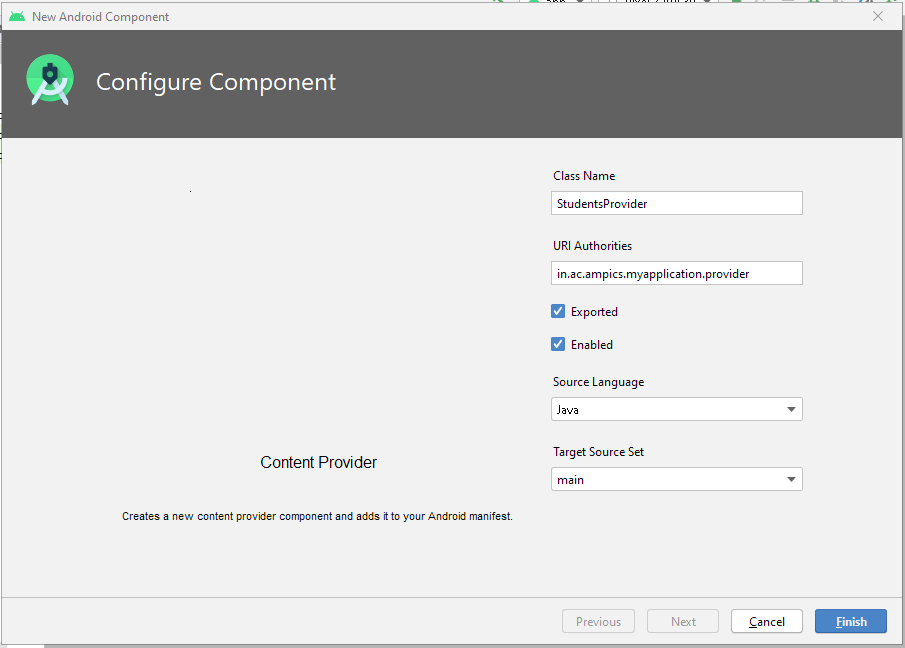
Task: Click the New Android Component window title
Action: 100,17
